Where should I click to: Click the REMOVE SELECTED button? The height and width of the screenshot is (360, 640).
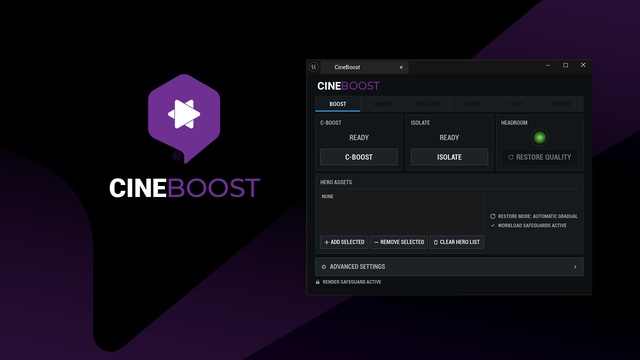399,242
